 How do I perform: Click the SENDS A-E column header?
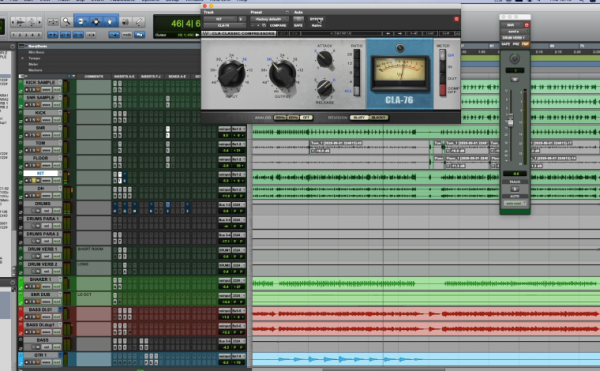(x=177, y=76)
